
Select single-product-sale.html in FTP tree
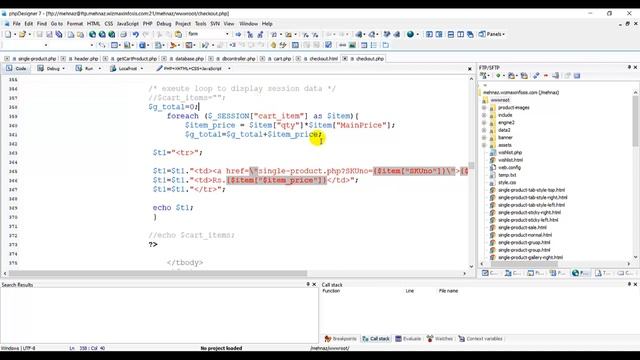(522, 228)
